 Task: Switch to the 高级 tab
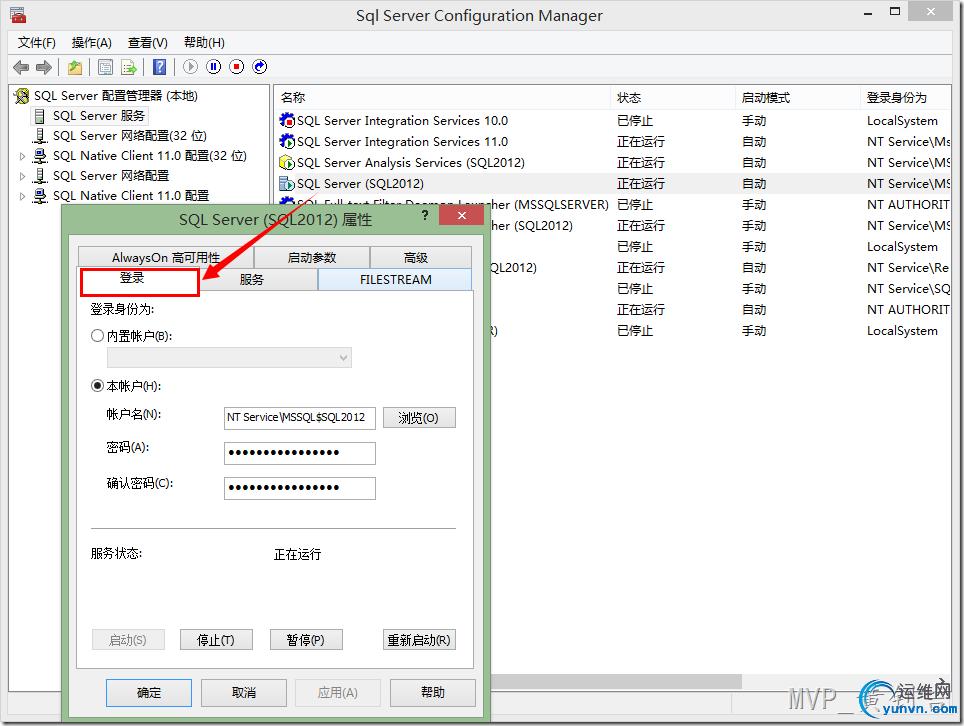421,258
